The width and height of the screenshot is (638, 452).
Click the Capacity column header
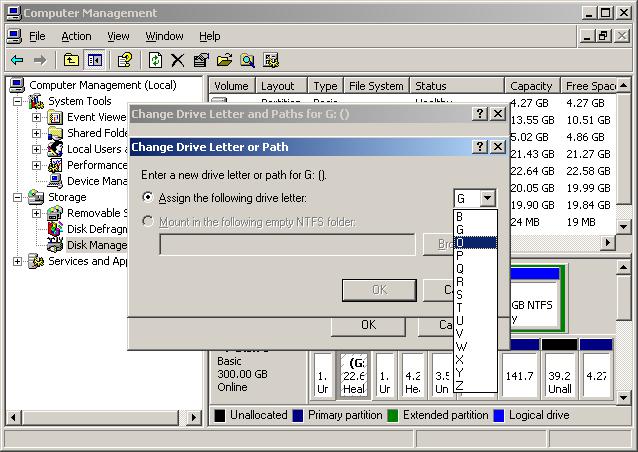[x=531, y=86]
